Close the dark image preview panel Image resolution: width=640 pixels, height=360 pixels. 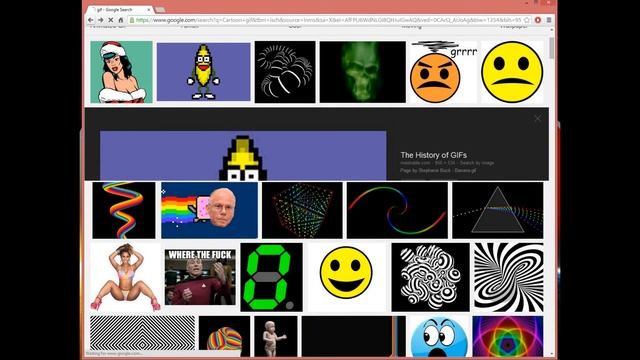[x=538, y=118]
